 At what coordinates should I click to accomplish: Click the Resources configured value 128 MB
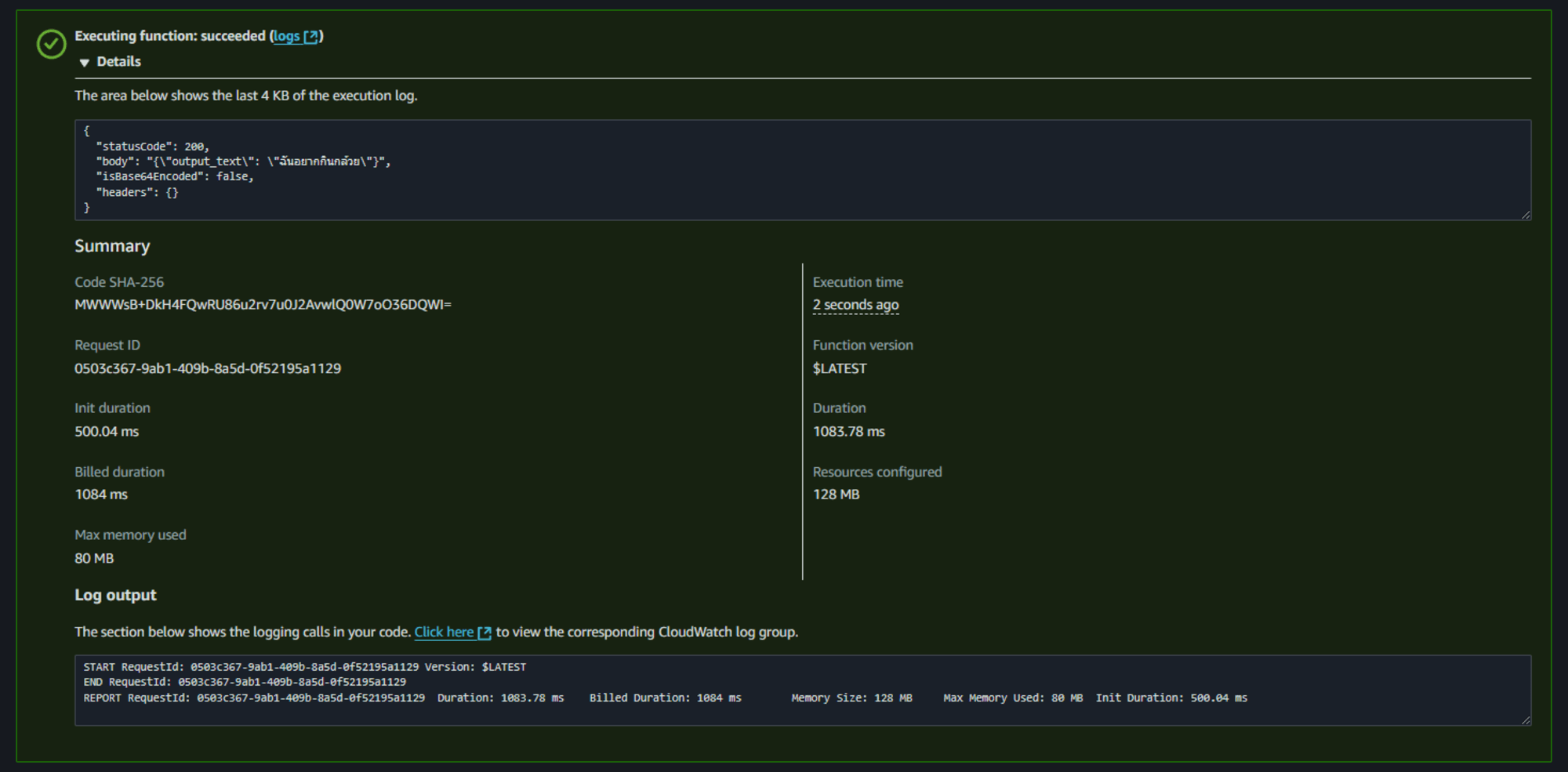(x=837, y=495)
